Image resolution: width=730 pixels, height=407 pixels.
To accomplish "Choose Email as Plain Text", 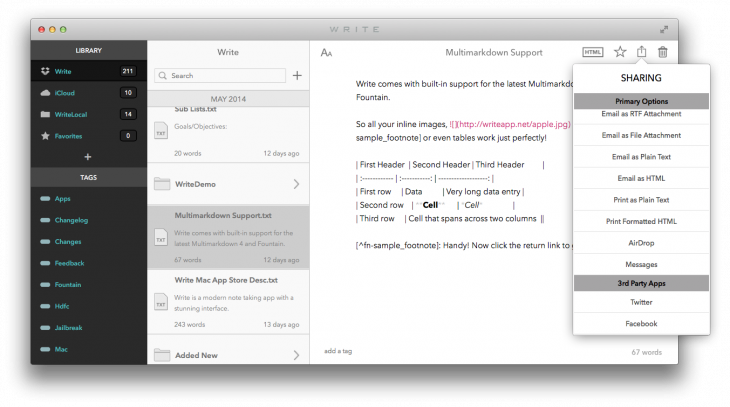I will pos(641,156).
